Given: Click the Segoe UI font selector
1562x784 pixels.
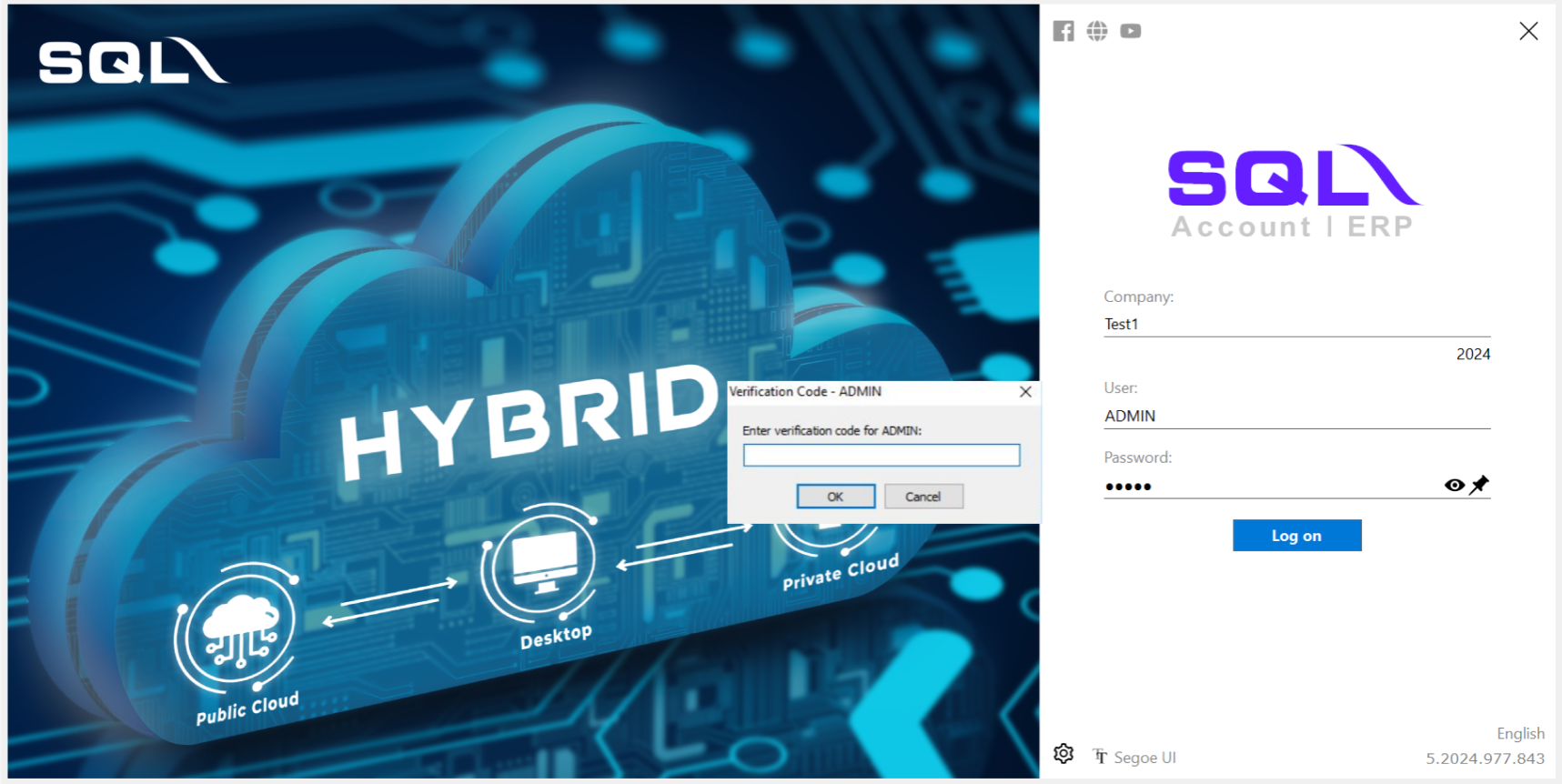Looking at the screenshot, I should pos(1135,757).
